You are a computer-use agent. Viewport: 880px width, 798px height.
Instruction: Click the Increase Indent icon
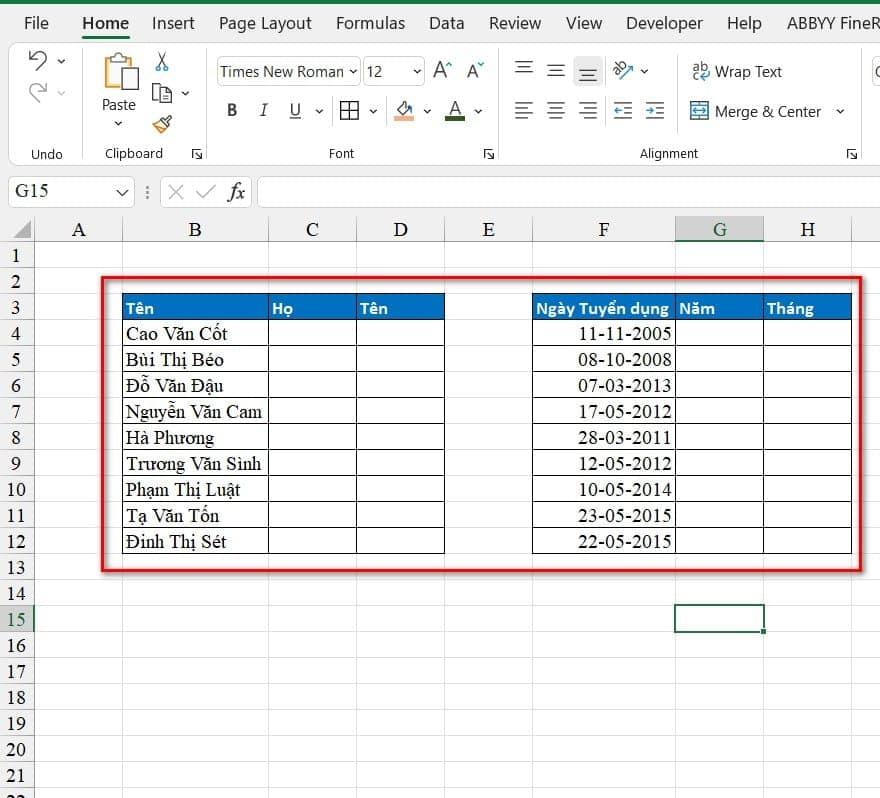pos(655,111)
